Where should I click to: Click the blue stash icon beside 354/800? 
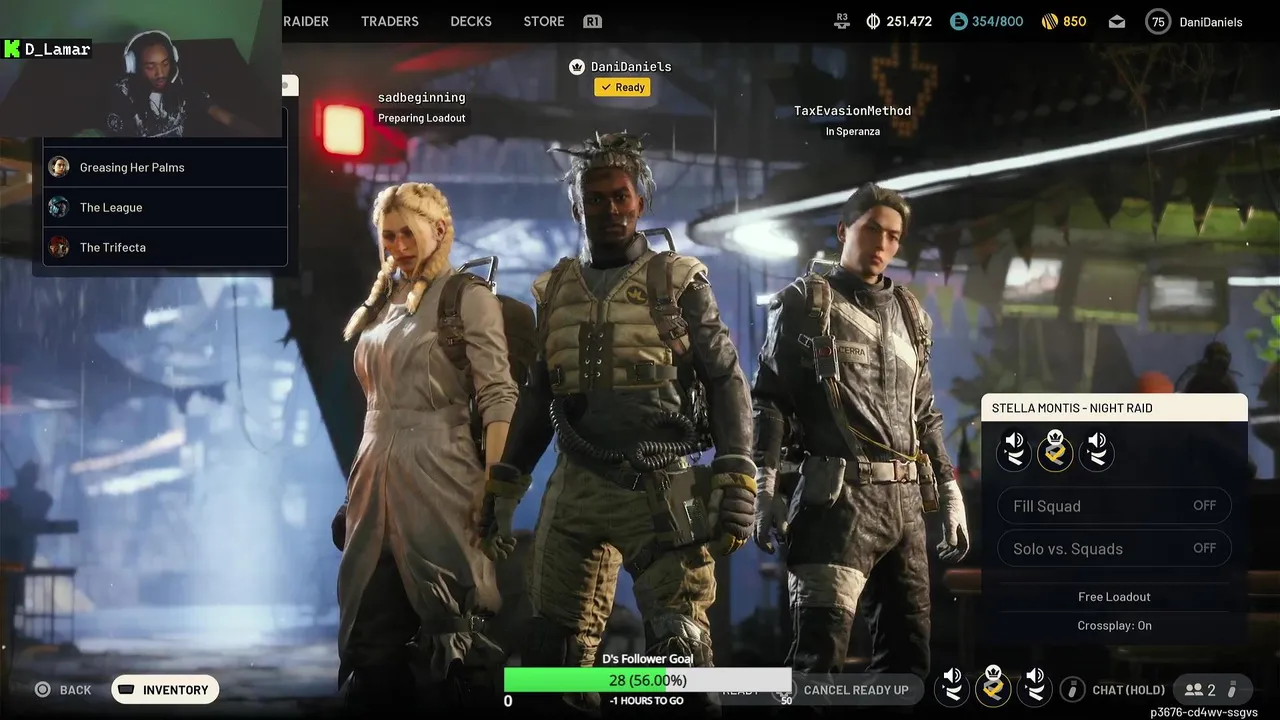958,21
